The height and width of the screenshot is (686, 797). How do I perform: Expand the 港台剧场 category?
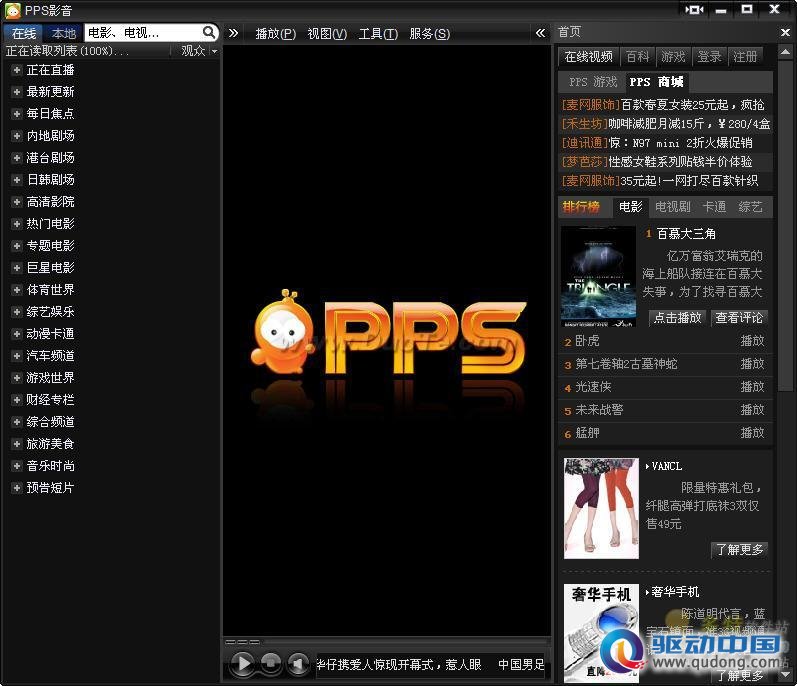[x=17, y=158]
